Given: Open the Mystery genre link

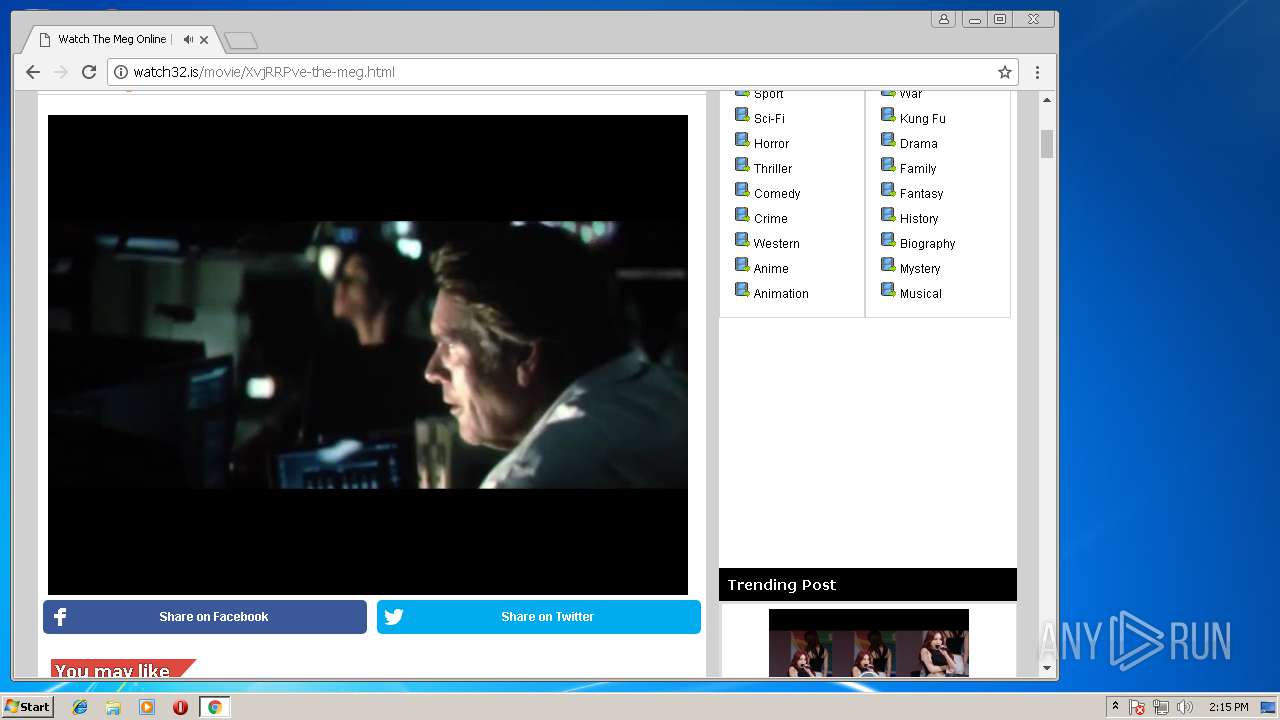Looking at the screenshot, I should coord(920,269).
